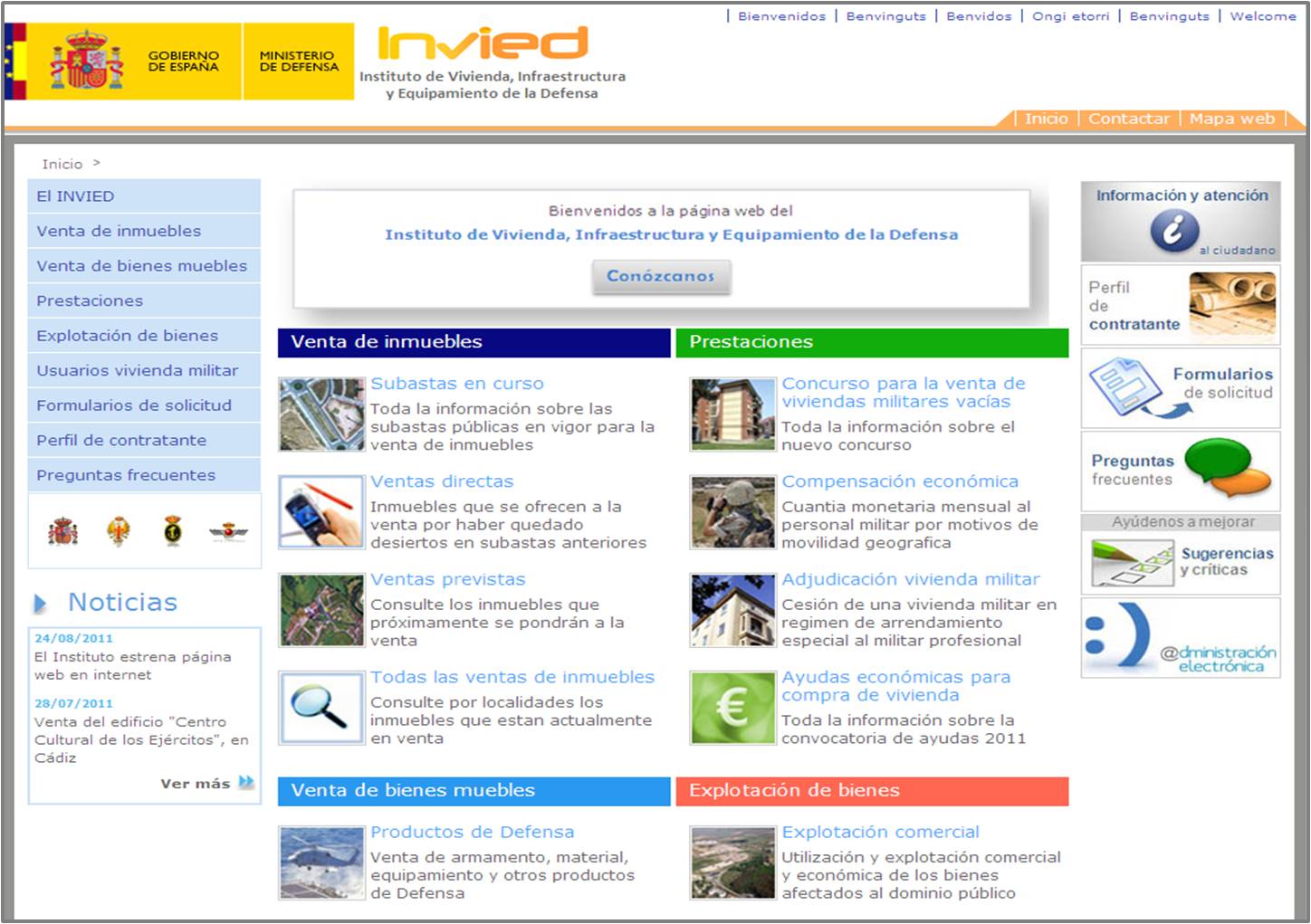The width and height of the screenshot is (1311, 924).
Task: Open the Productos de Defensa aircraft thumbnail
Action: (321, 862)
